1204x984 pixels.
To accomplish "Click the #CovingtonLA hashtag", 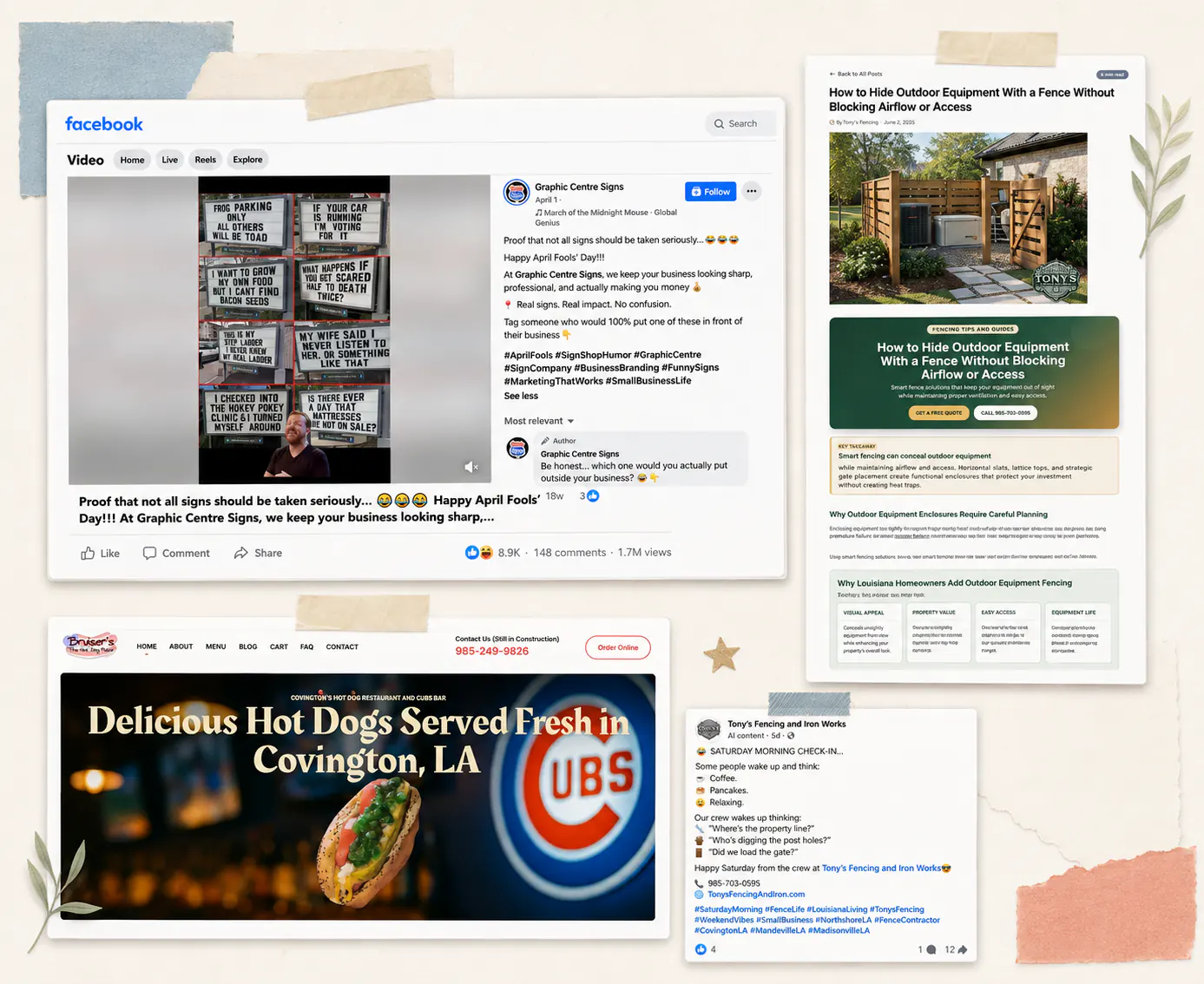I will point(720,930).
